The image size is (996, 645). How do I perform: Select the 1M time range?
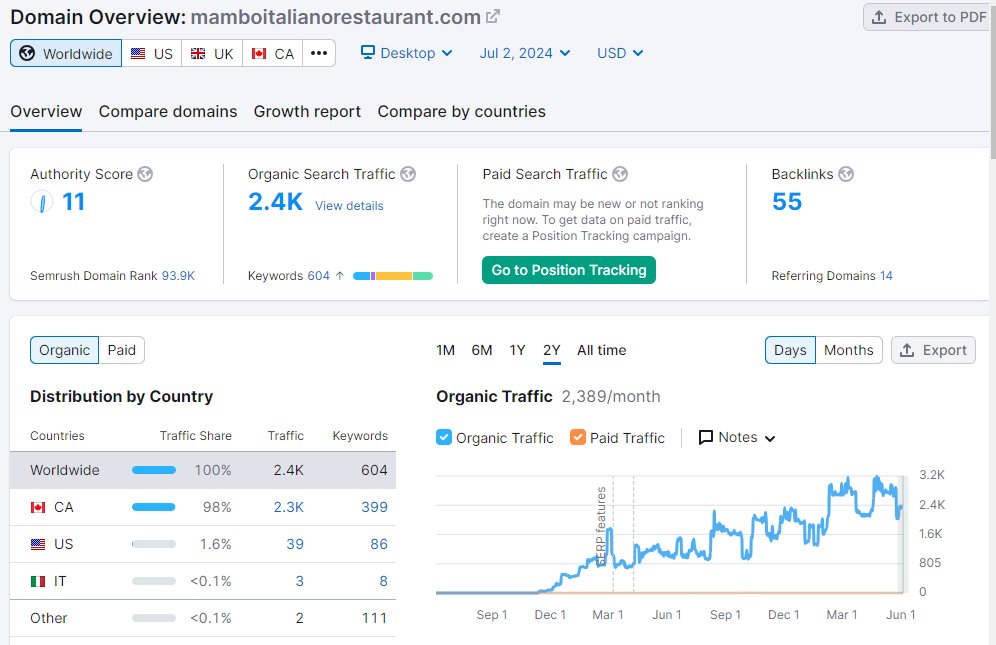pos(445,350)
